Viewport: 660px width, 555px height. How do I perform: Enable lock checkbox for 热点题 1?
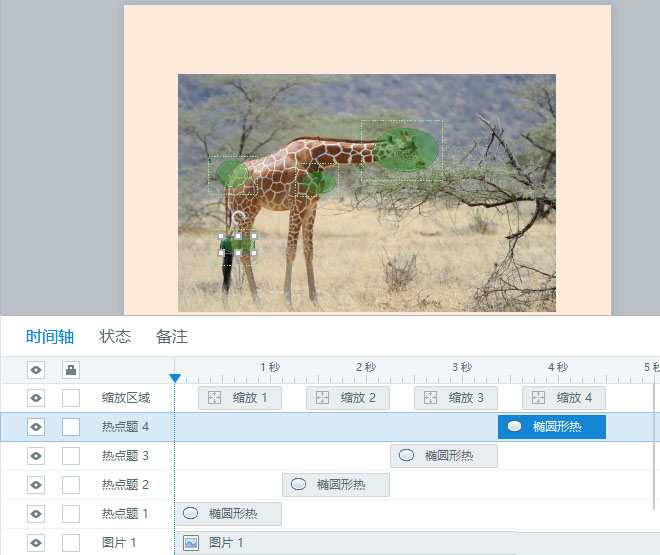(71, 514)
